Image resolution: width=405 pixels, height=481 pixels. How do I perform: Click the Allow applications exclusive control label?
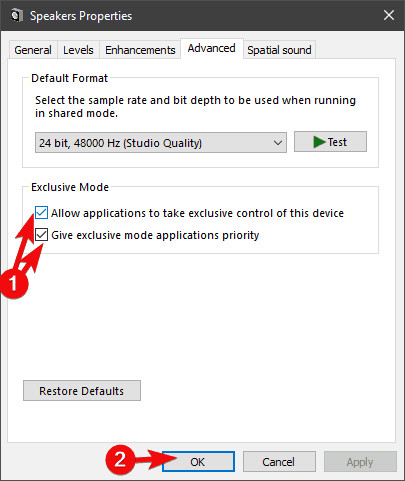click(x=197, y=213)
